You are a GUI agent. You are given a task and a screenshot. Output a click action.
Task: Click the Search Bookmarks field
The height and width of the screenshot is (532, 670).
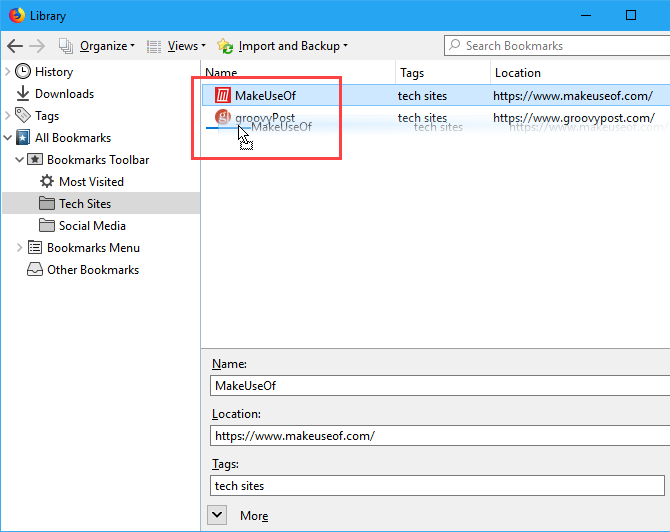(555, 46)
